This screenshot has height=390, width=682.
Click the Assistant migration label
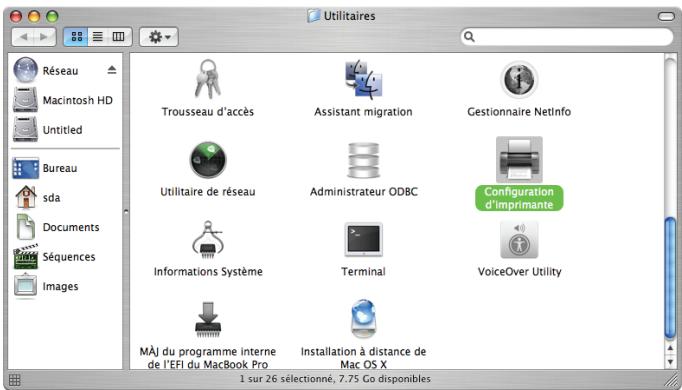pos(364,112)
